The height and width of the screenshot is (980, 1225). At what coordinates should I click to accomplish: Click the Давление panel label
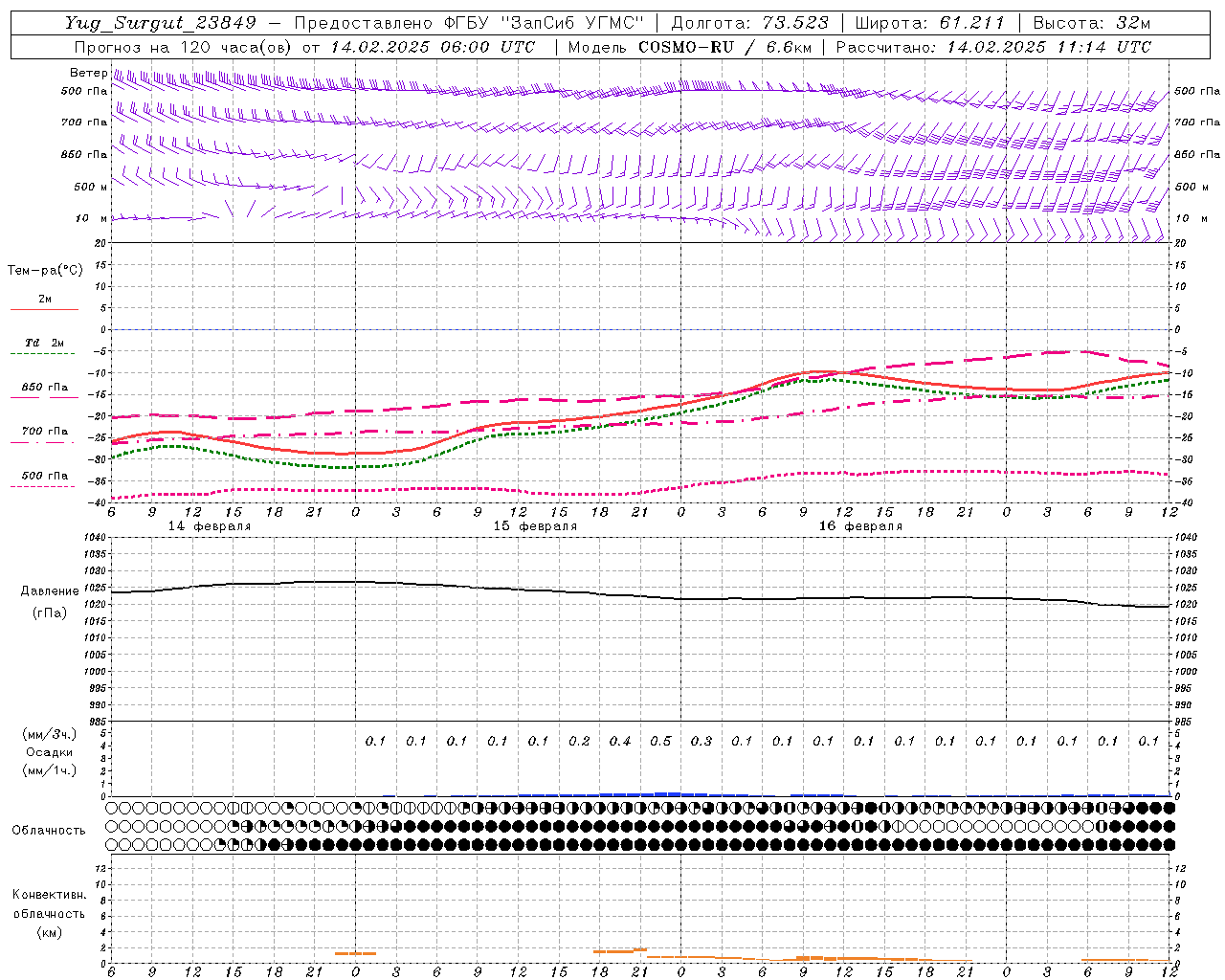[50, 591]
